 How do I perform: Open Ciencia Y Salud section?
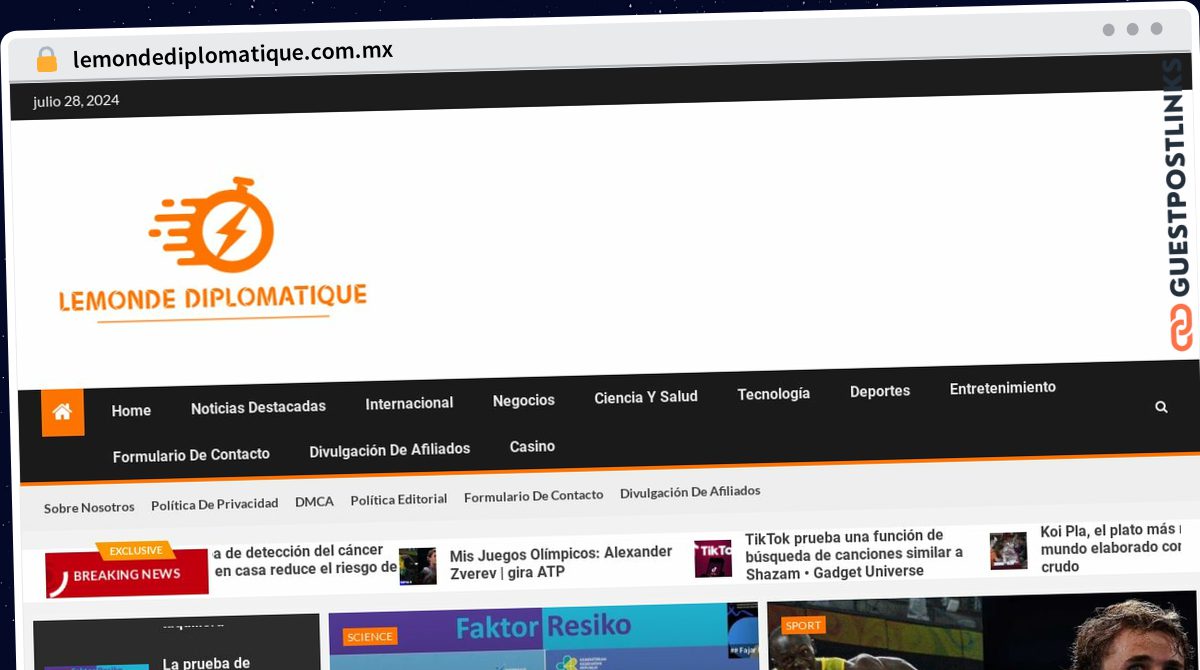coord(646,397)
